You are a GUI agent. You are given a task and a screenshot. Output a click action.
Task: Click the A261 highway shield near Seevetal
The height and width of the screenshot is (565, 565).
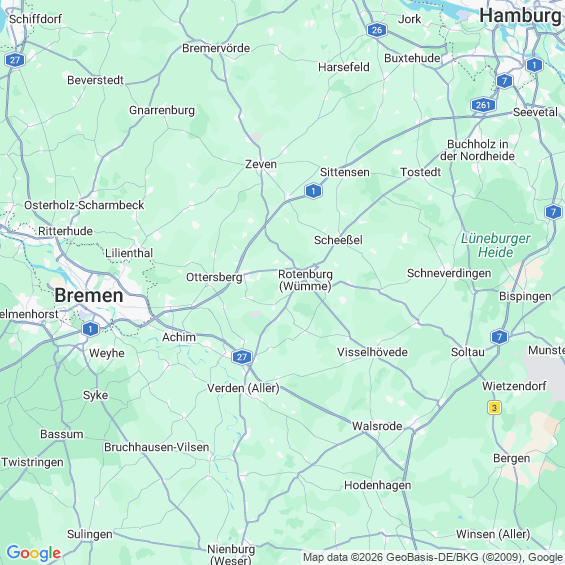click(x=483, y=105)
